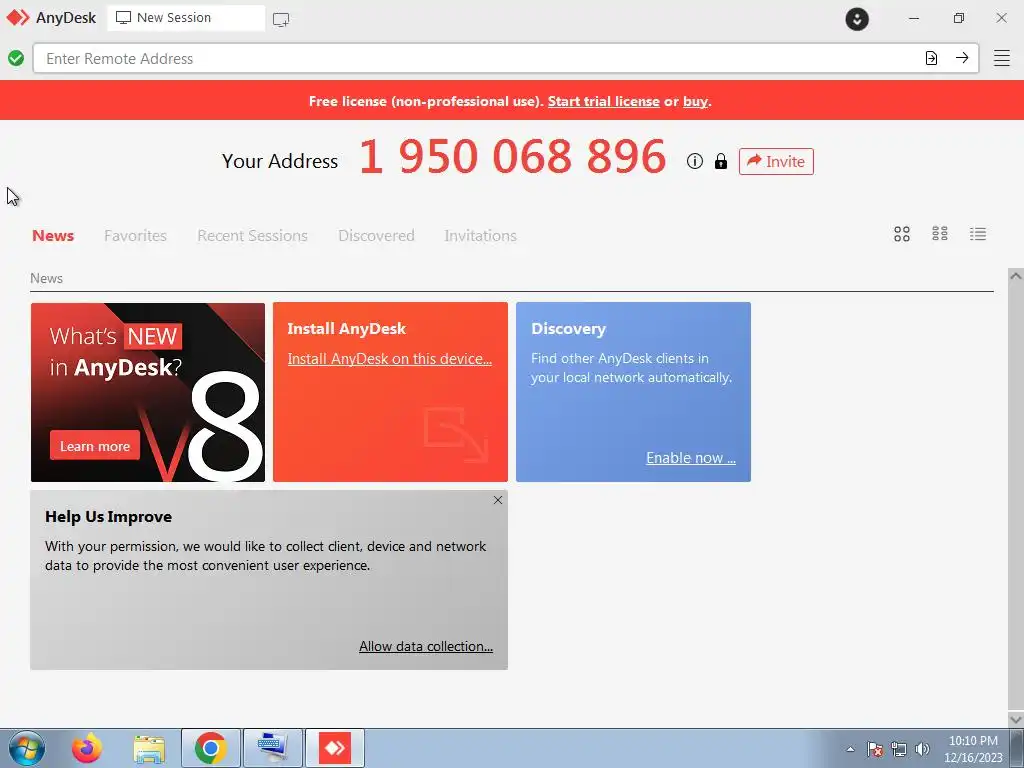Click the What's New in AnyDesk thumbnail
The height and width of the screenshot is (768, 1024).
tap(148, 392)
